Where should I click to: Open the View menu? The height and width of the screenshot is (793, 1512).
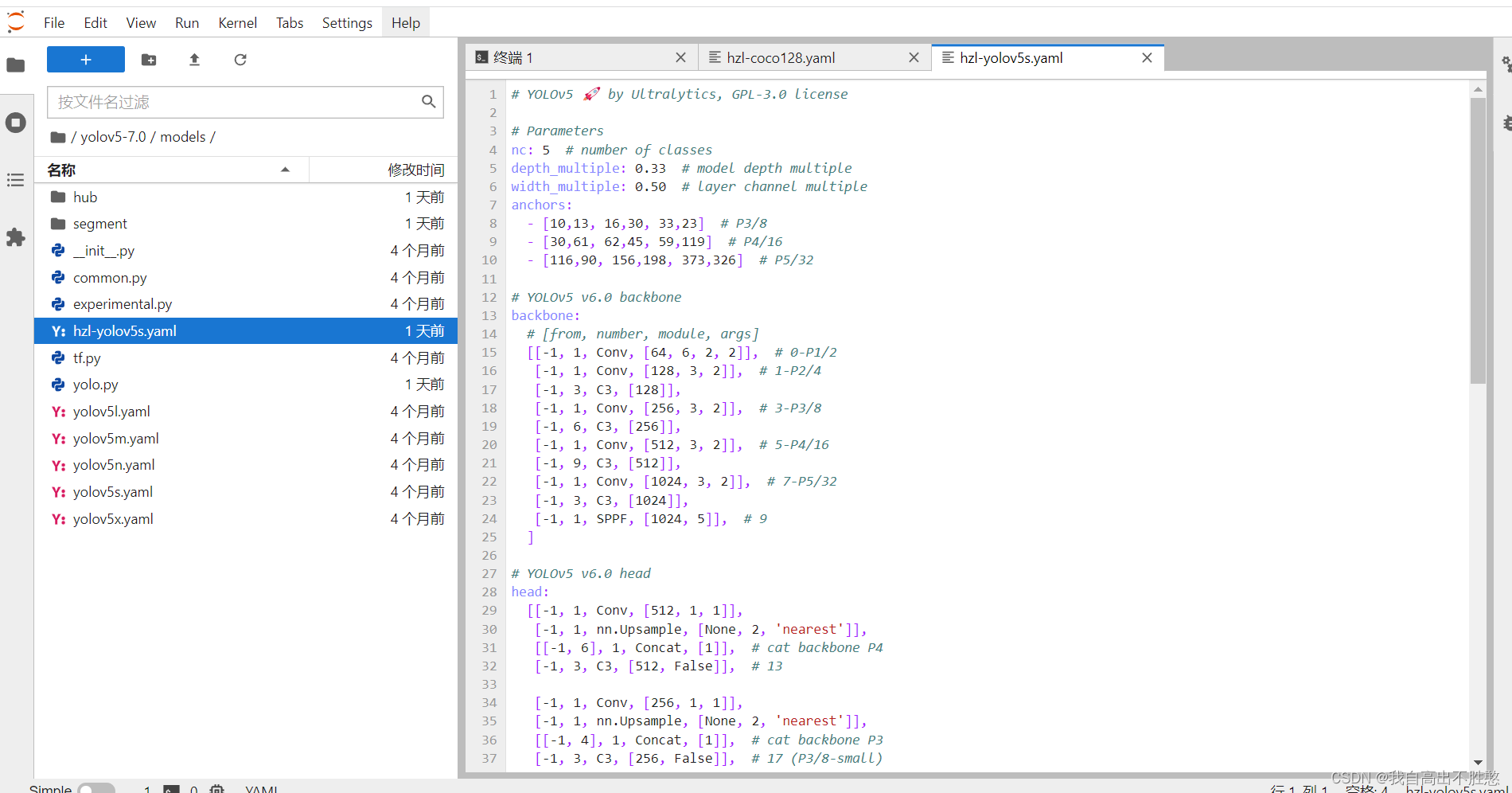click(x=141, y=23)
